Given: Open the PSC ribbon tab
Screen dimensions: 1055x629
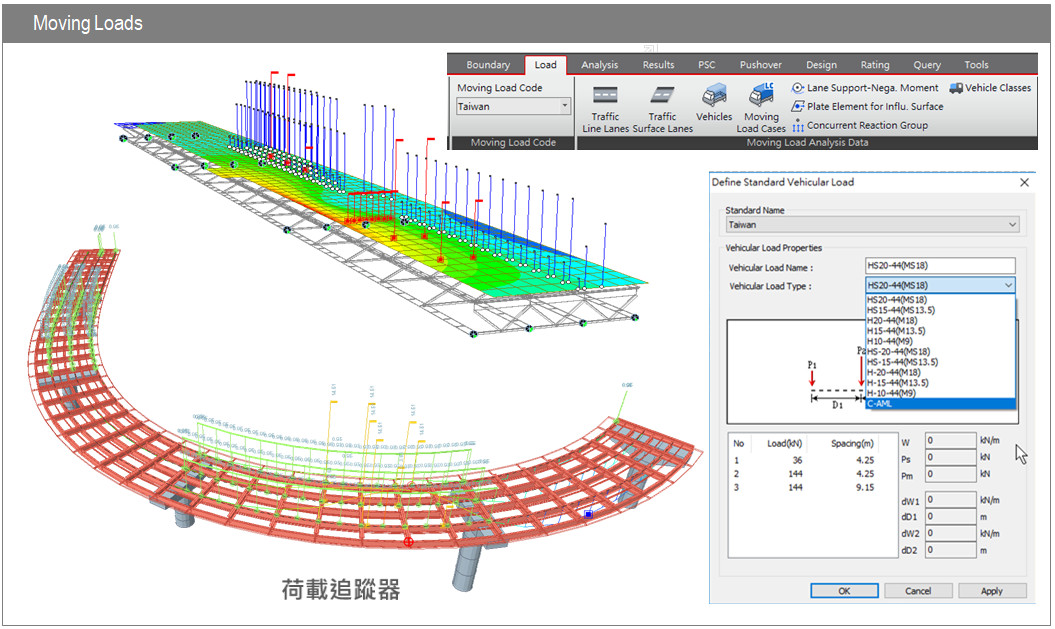Looking at the screenshot, I should [706, 65].
